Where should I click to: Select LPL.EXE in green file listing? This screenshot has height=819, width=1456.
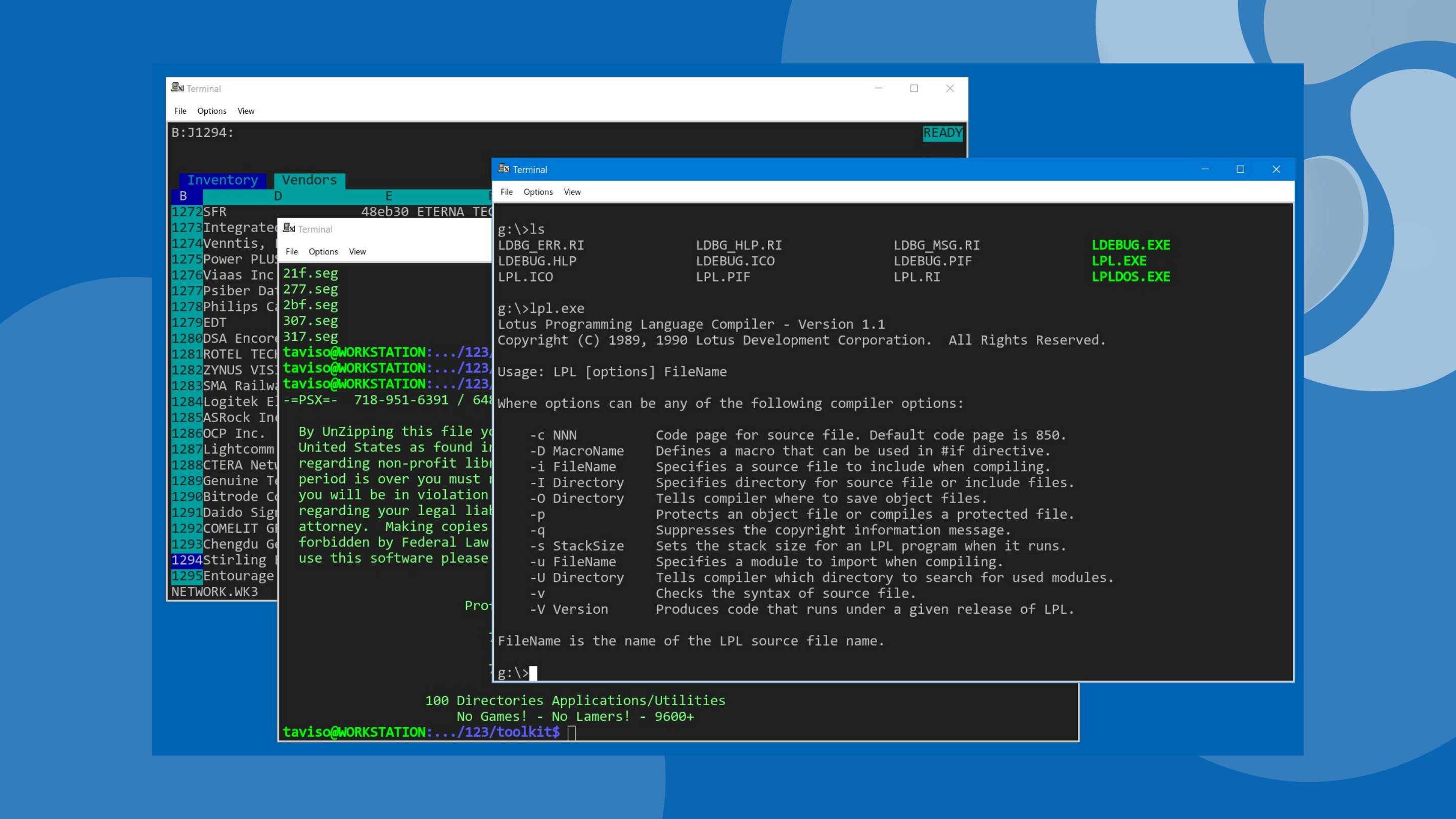1119,260
